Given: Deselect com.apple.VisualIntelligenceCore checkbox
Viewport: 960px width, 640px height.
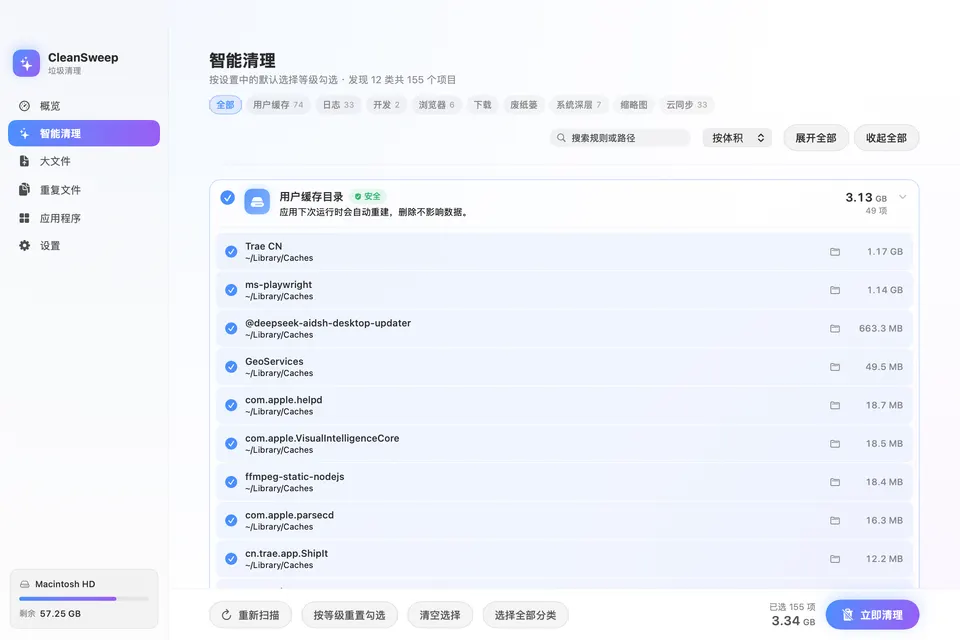Looking at the screenshot, I should [x=231, y=444].
